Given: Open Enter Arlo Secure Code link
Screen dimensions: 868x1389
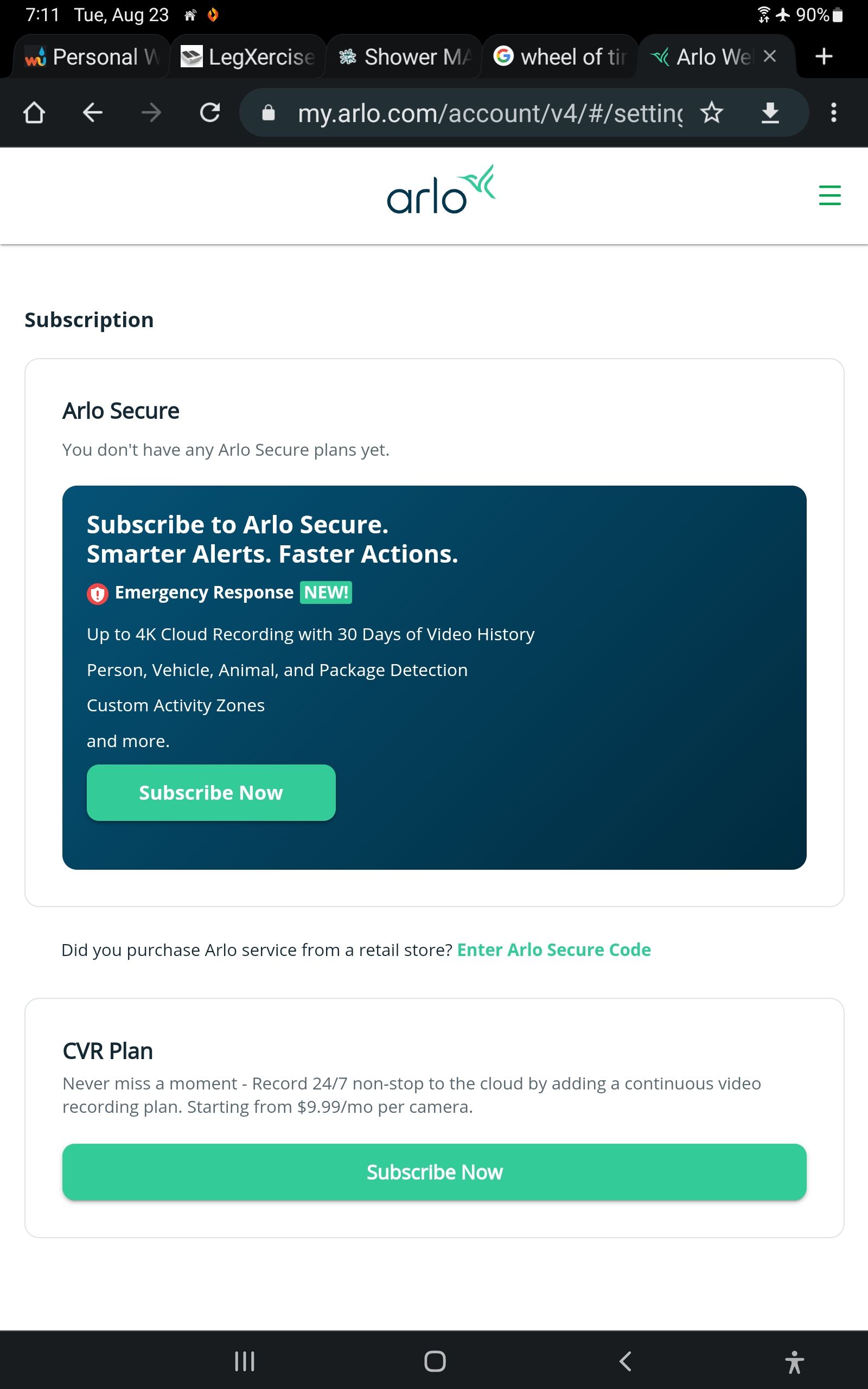Looking at the screenshot, I should click(x=554, y=950).
